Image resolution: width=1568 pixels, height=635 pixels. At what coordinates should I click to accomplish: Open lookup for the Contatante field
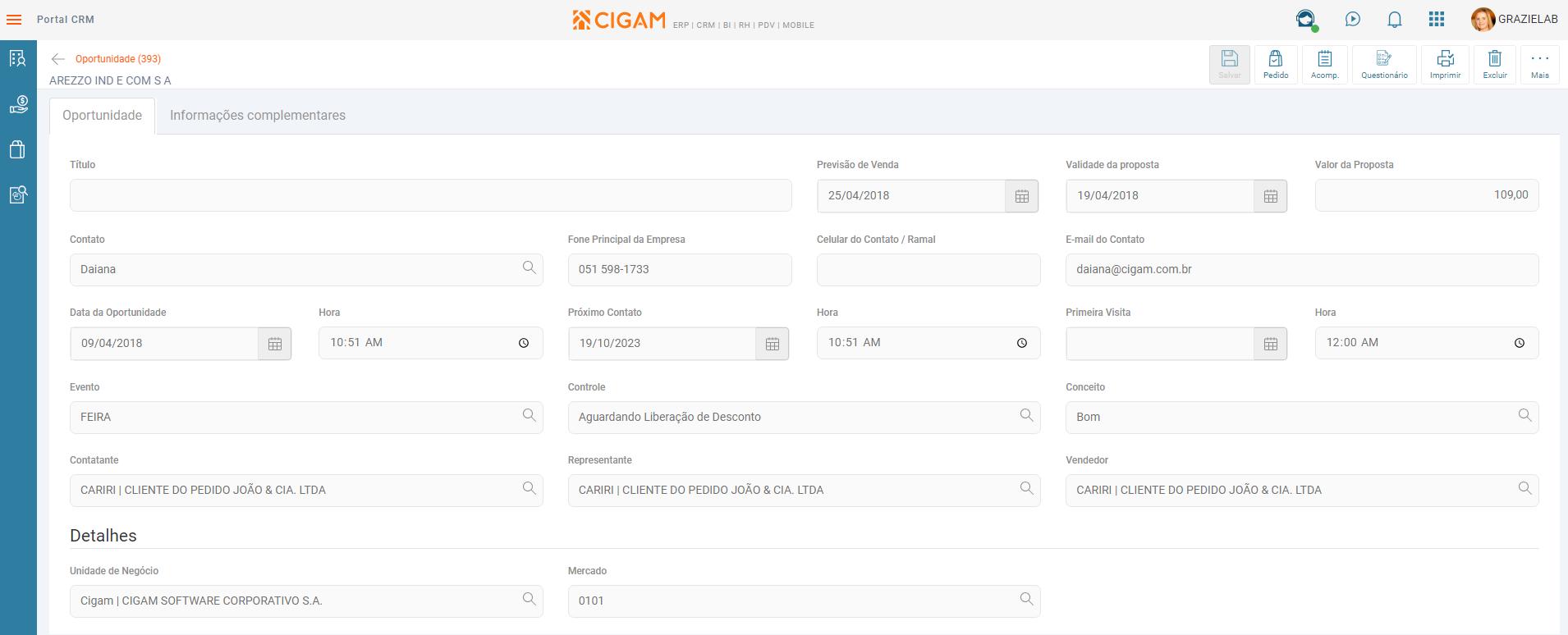click(530, 488)
